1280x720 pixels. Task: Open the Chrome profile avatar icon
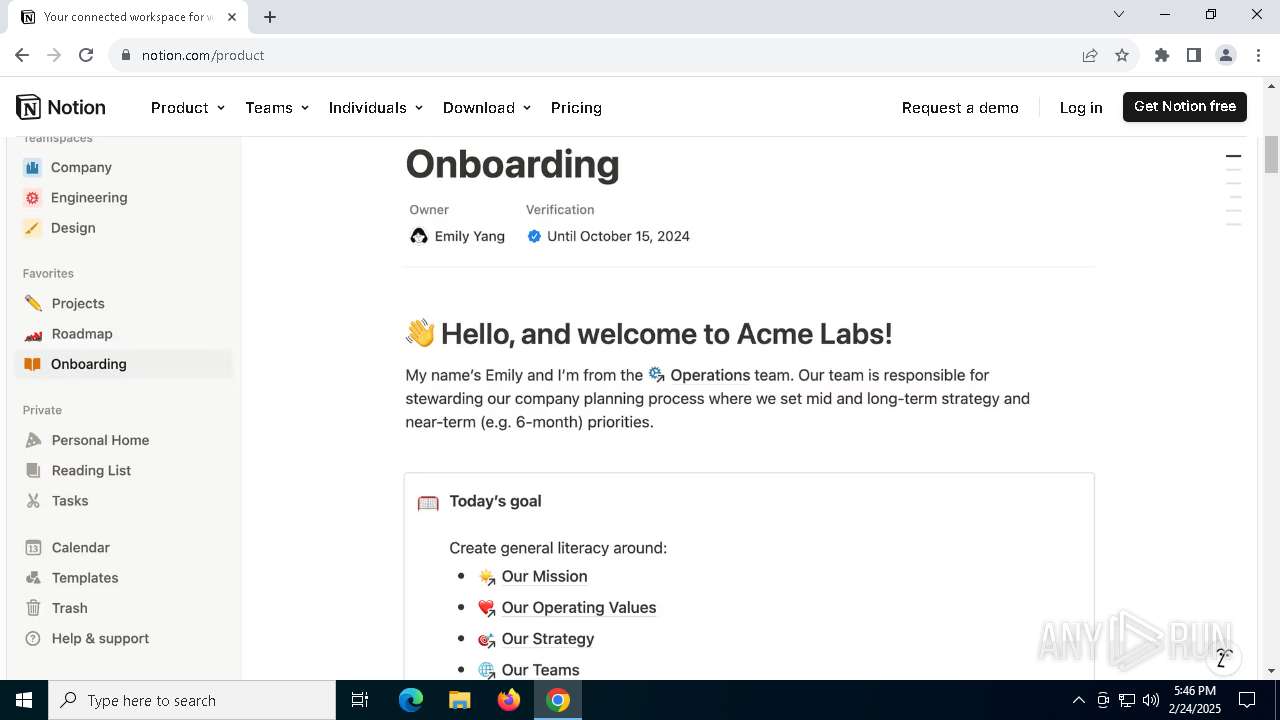point(1226,55)
